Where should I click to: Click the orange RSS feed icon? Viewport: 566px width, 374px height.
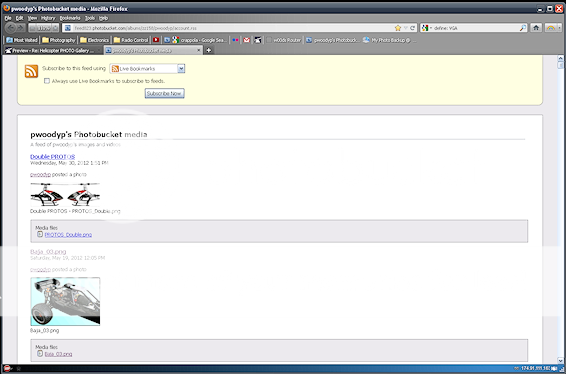(x=31, y=71)
